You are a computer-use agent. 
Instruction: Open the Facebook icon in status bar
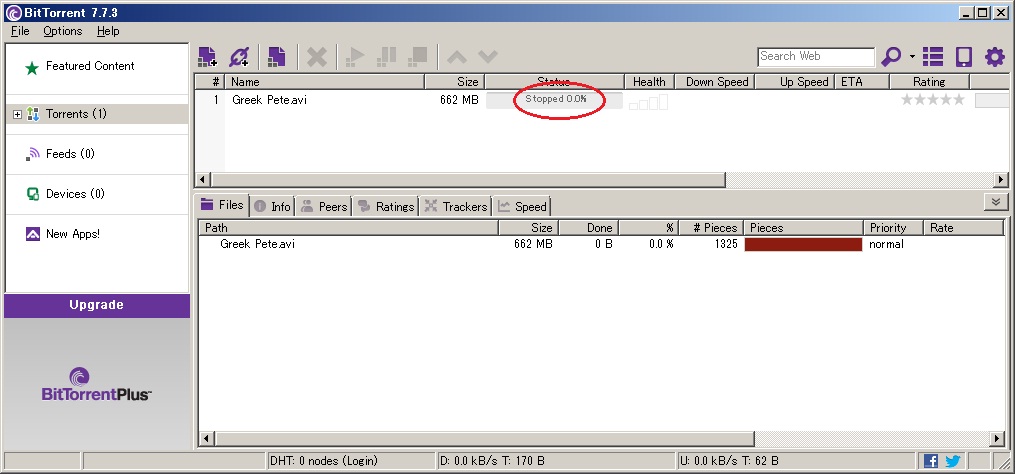931,461
